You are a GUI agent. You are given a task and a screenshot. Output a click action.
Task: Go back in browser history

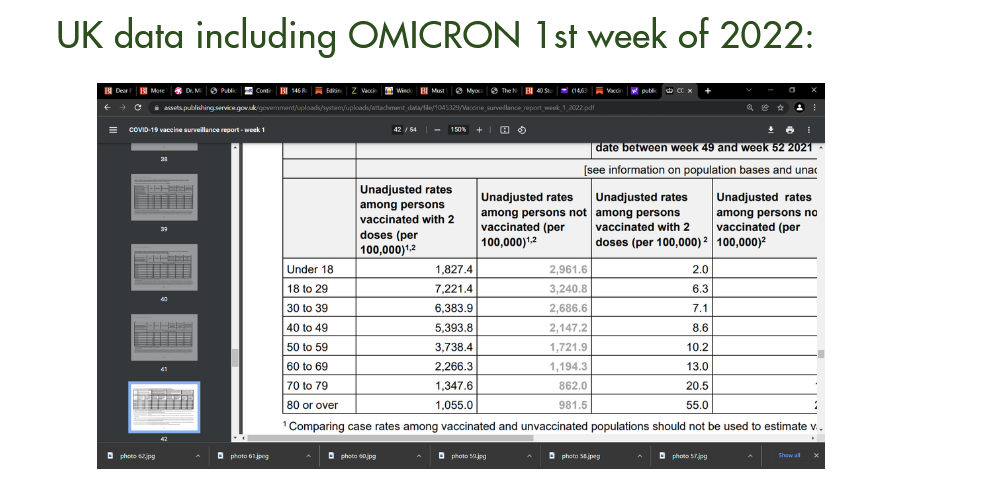107,107
